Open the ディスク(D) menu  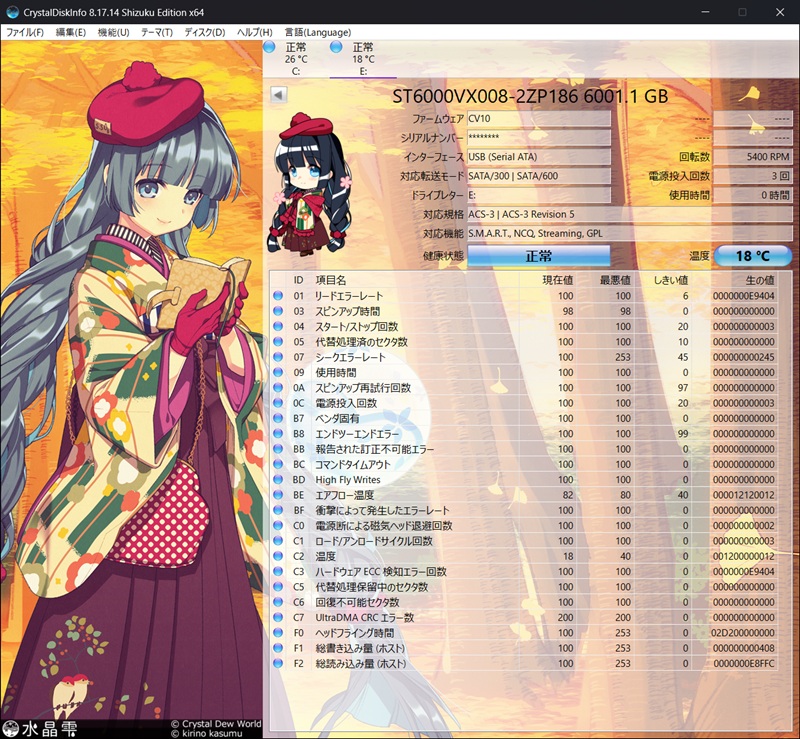[205, 32]
